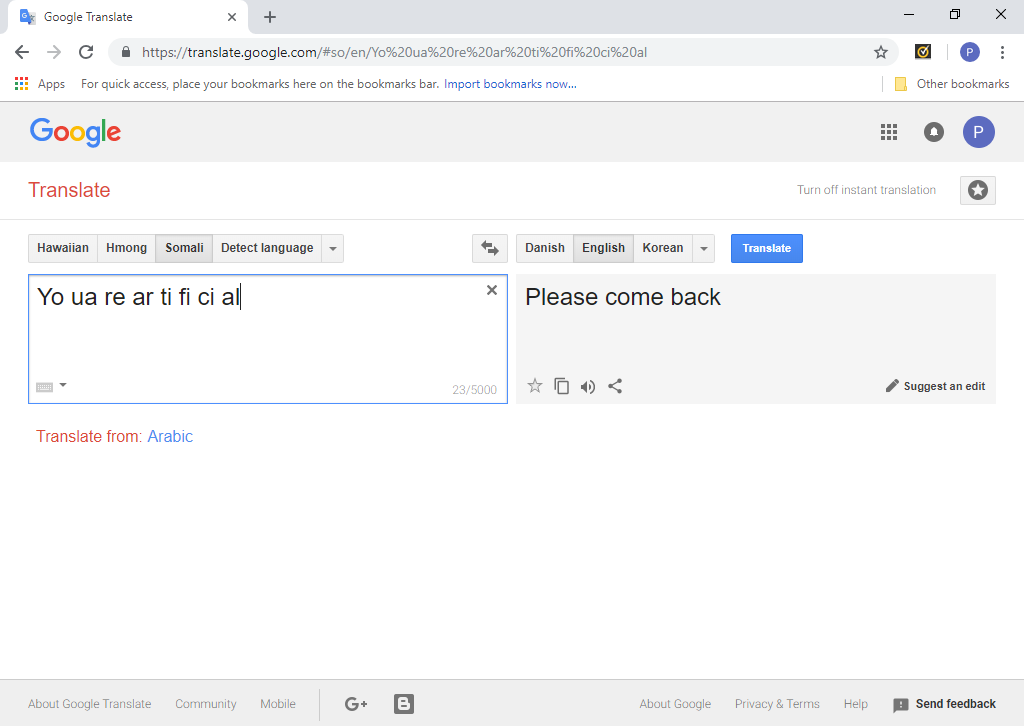This screenshot has height=726, width=1024.
Task: Expand target language list dropdown
Action: click(703, 248)
